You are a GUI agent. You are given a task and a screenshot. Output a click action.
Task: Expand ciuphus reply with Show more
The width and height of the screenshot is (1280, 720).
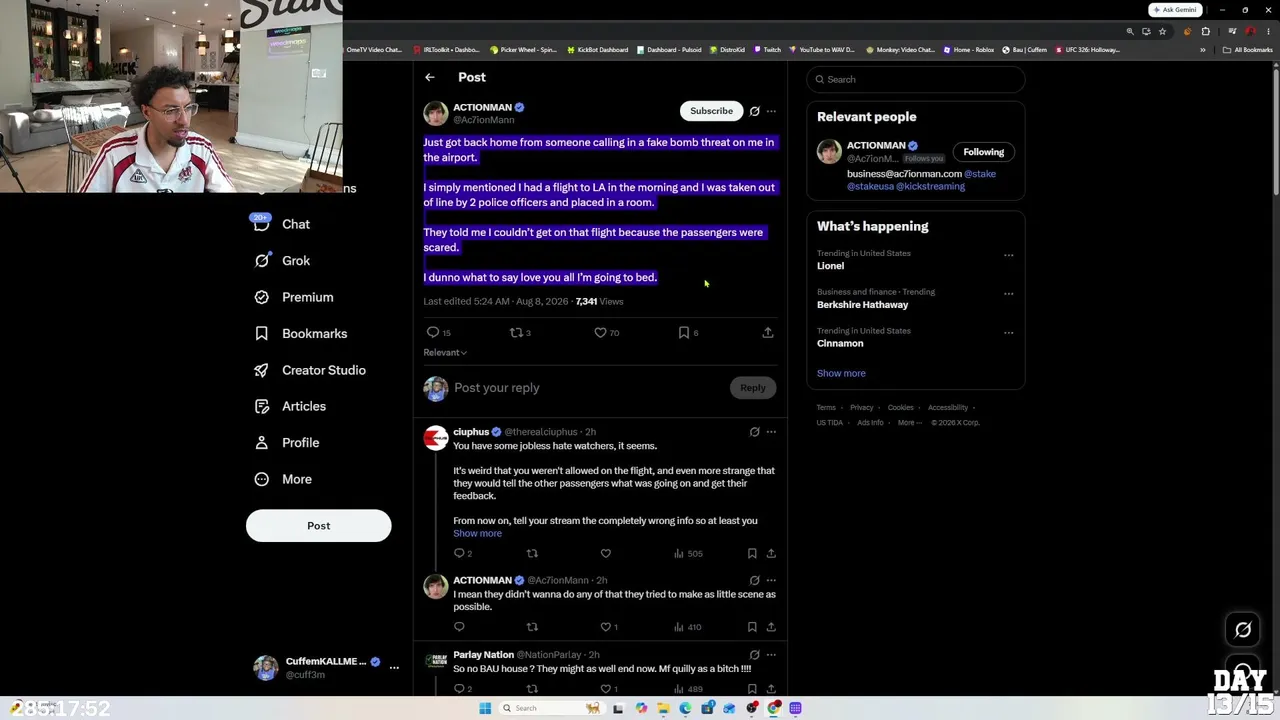point(478,534)
